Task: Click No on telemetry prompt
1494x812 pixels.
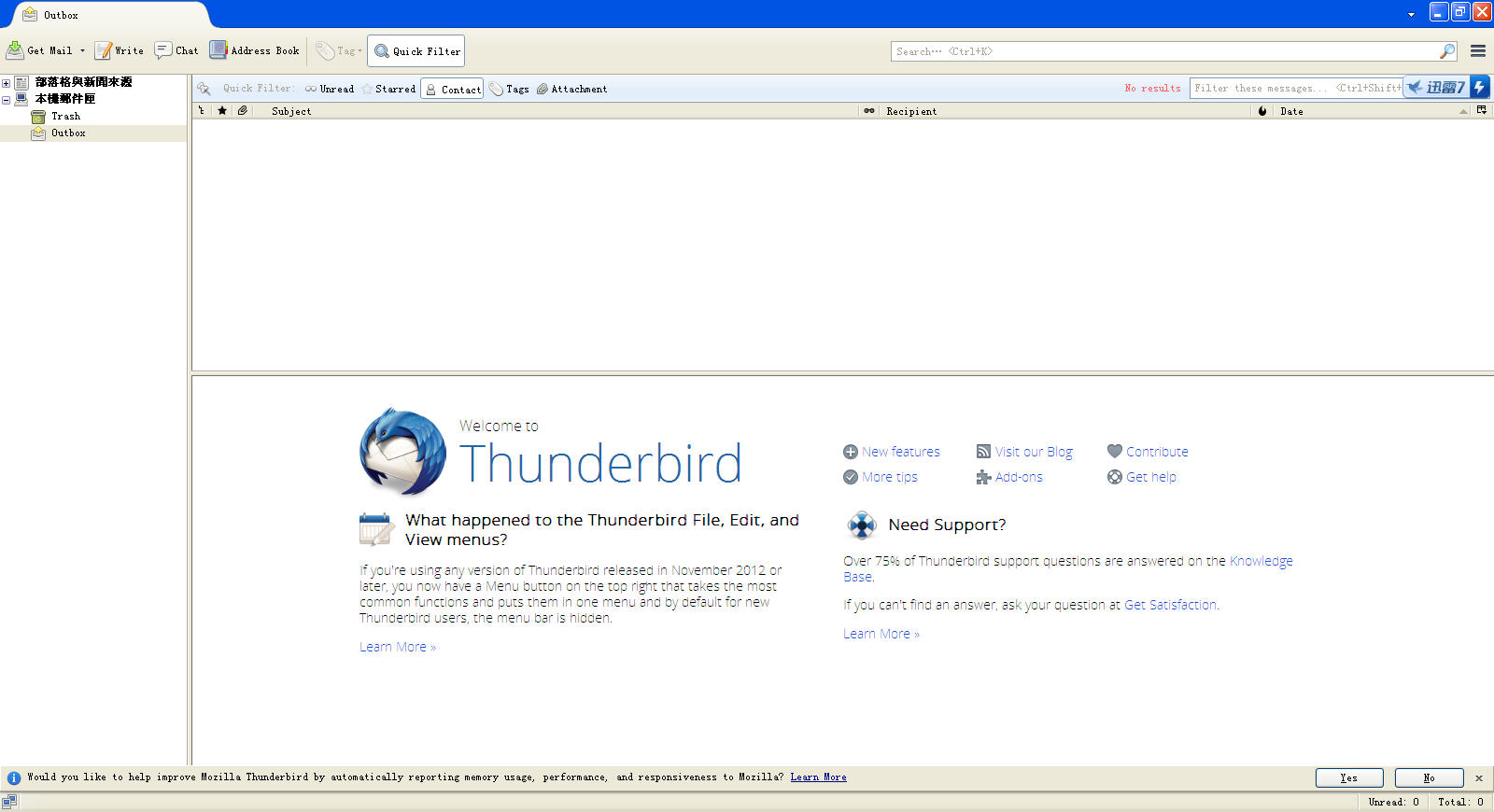Action: pyautogui.click(x=1429, y=777)
